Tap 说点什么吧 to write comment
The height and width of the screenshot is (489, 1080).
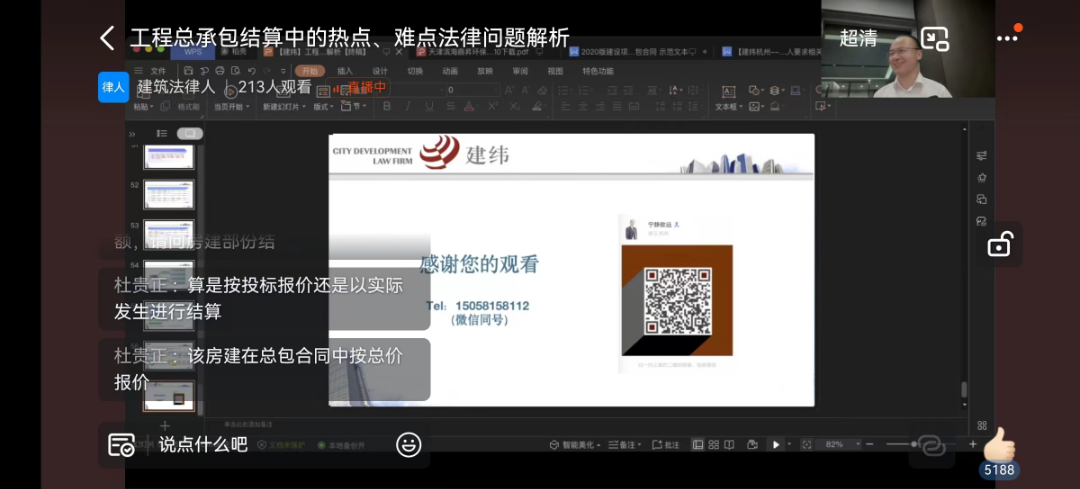click(203, 445)
